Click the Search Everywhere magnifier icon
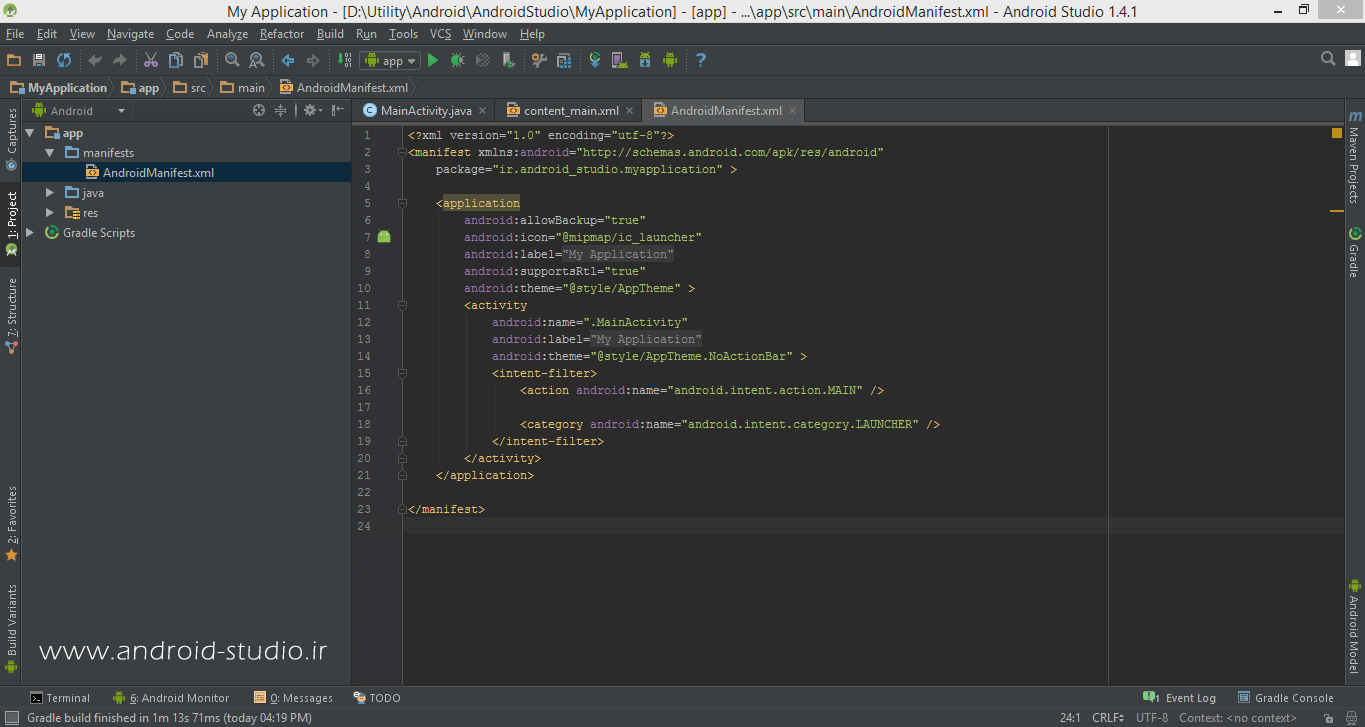The width and height of the screenshot is (1365, 727). pyautogui.click(x=1328, y=59)
